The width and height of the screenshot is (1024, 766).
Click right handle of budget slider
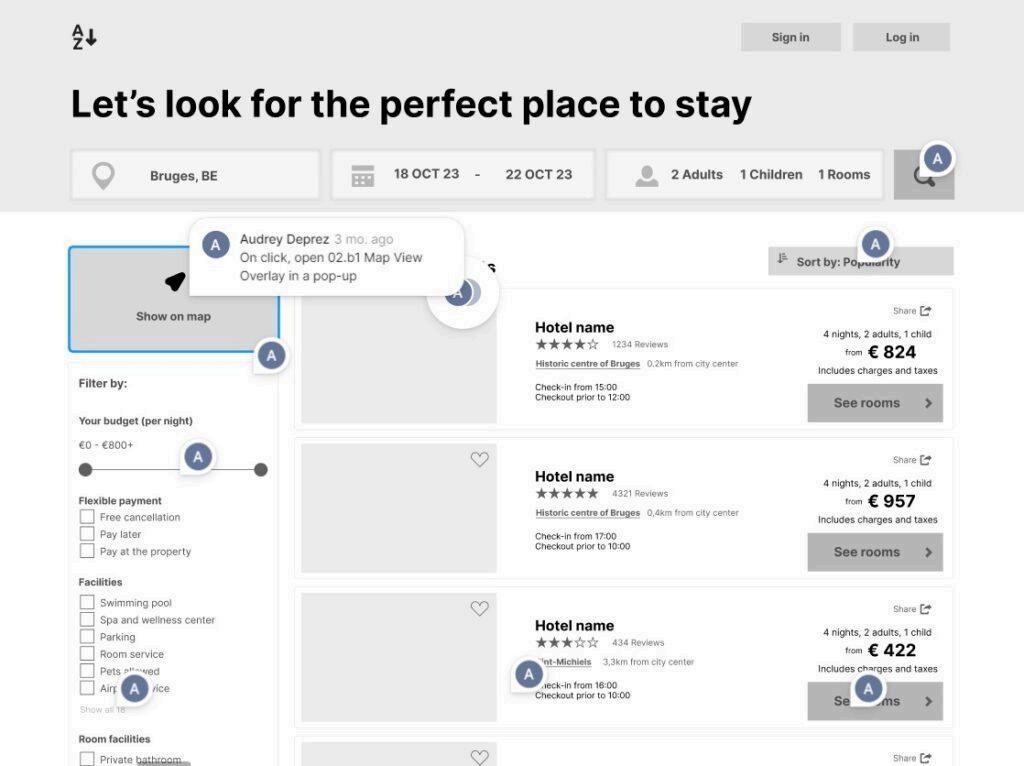coord(261,470)
